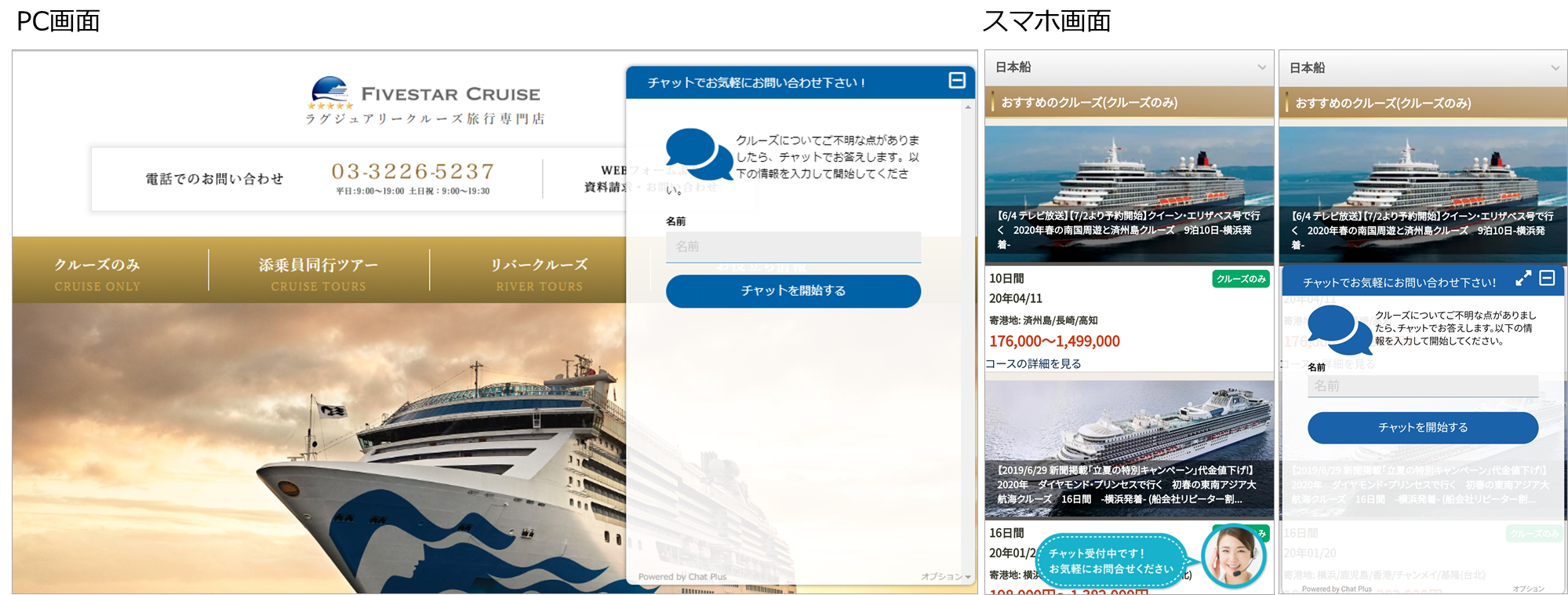Click オプション in the smartphone chat panel footer

pos(1528,589)
